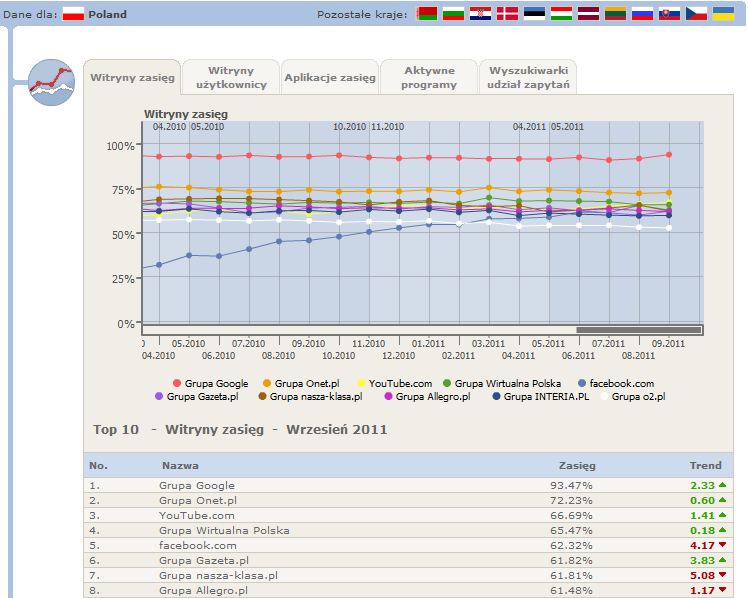This screenshot has width=748, height=598.
Task: Pick the Hungary flag
Action: click(562, 14)
